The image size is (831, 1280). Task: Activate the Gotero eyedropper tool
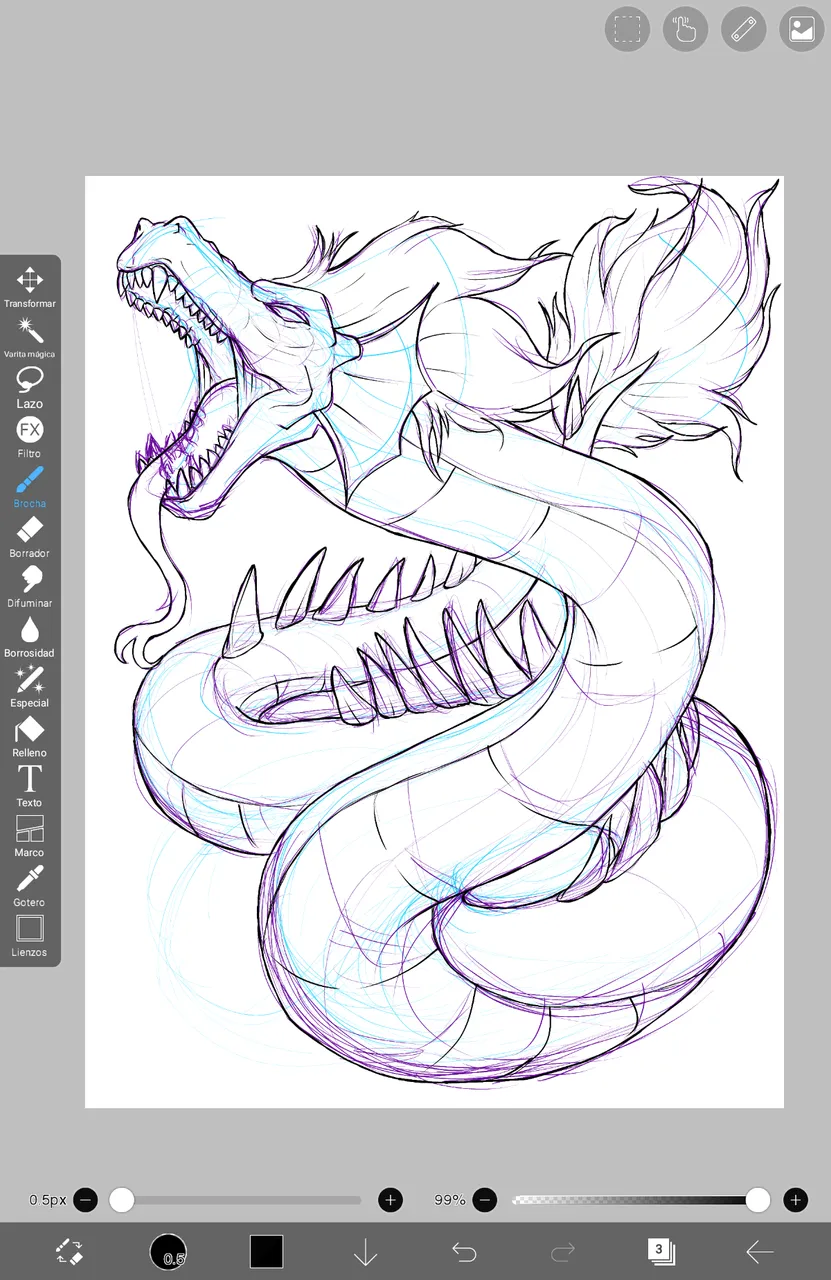tap(29, 886)
